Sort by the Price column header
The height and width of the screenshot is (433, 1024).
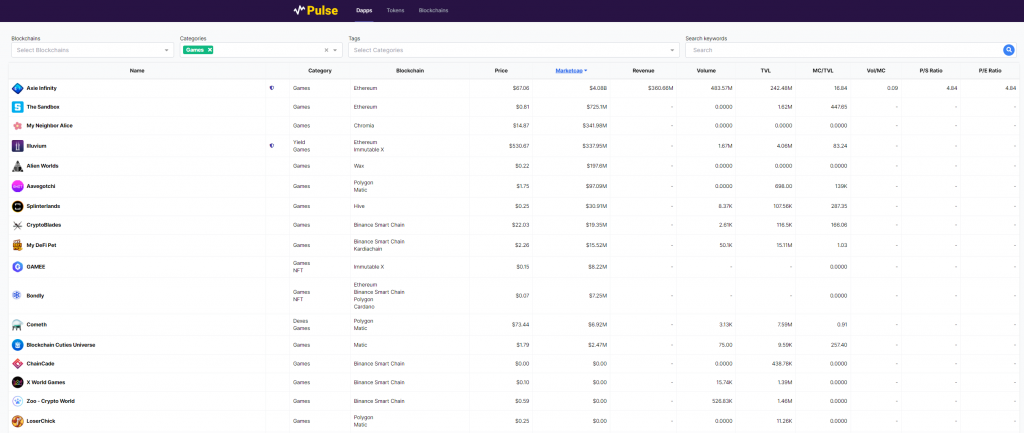[501, 70]
